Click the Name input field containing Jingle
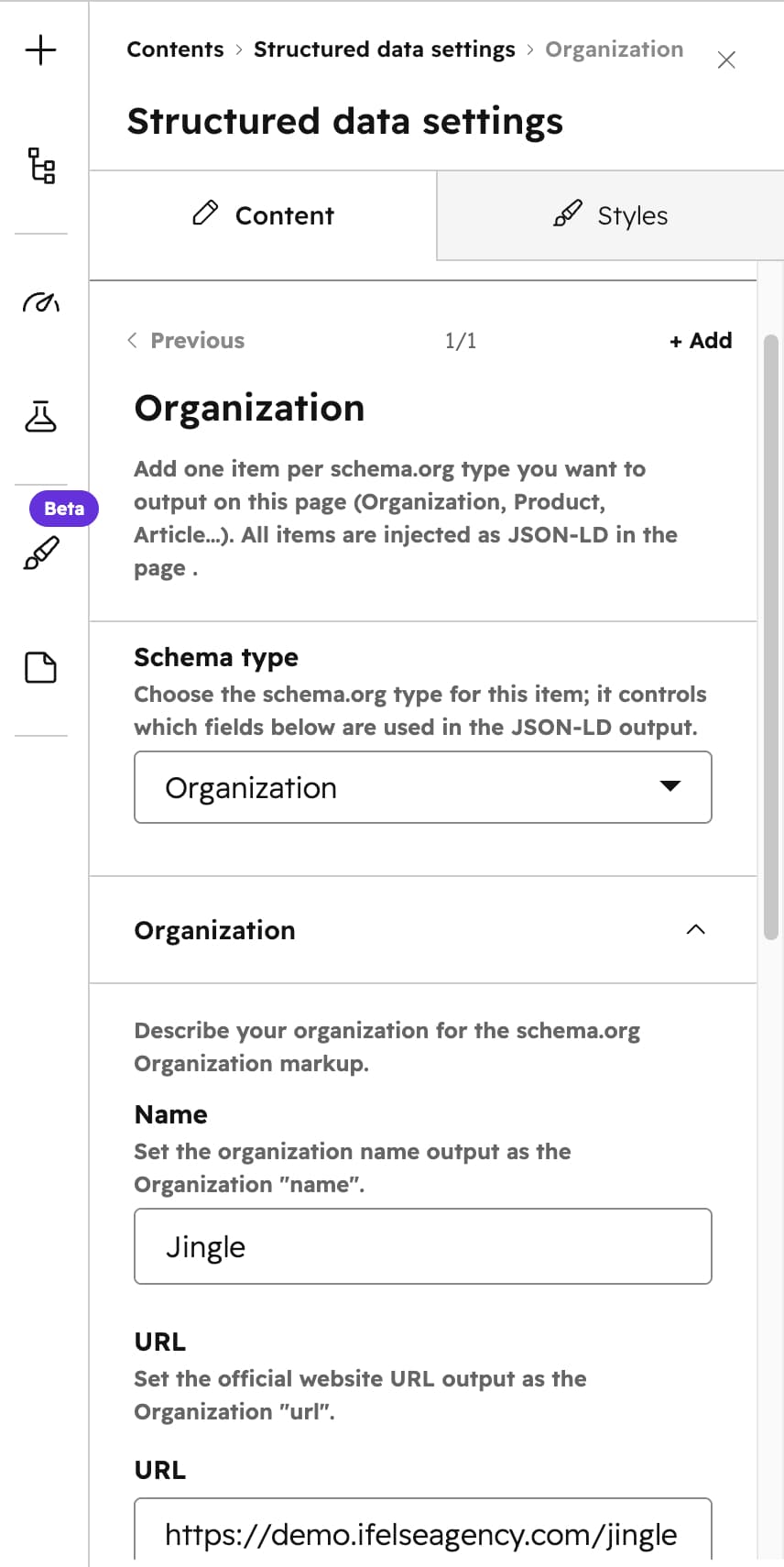Screen dimensions: 784x1567 tap(423, 1246)
